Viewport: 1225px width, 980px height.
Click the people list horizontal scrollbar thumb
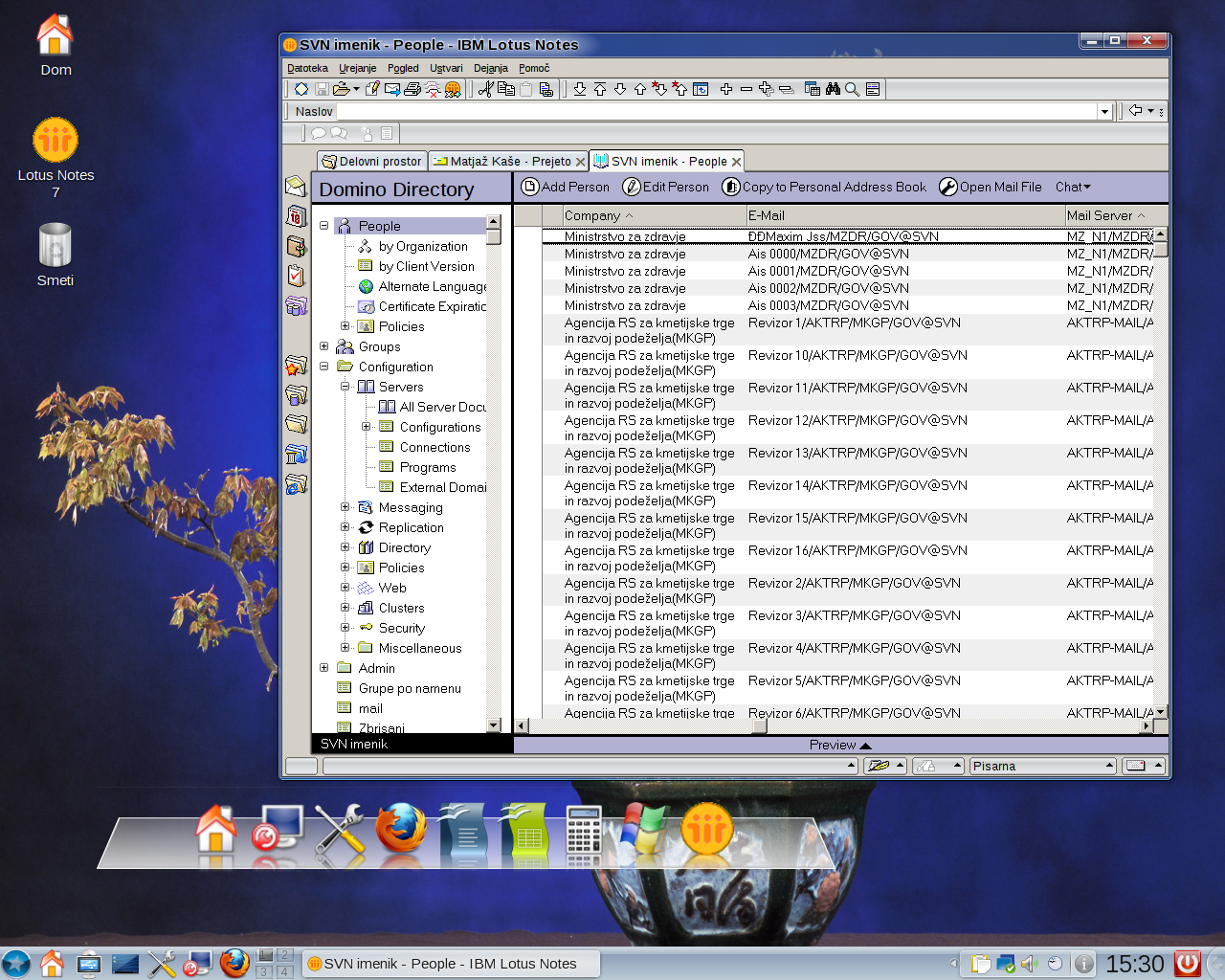pos(760,725)
